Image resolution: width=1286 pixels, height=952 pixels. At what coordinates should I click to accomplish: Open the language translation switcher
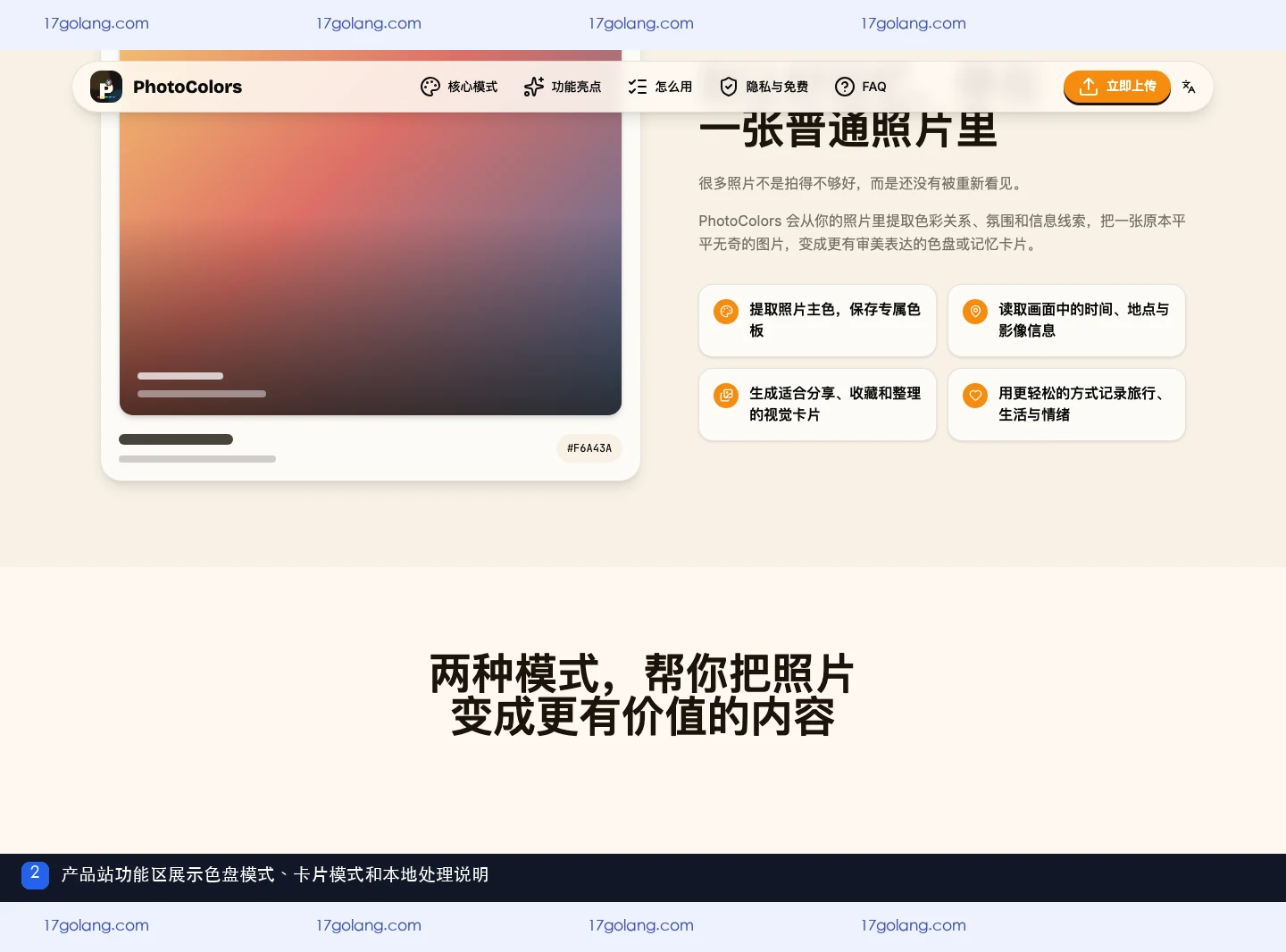pos(1189,87)
